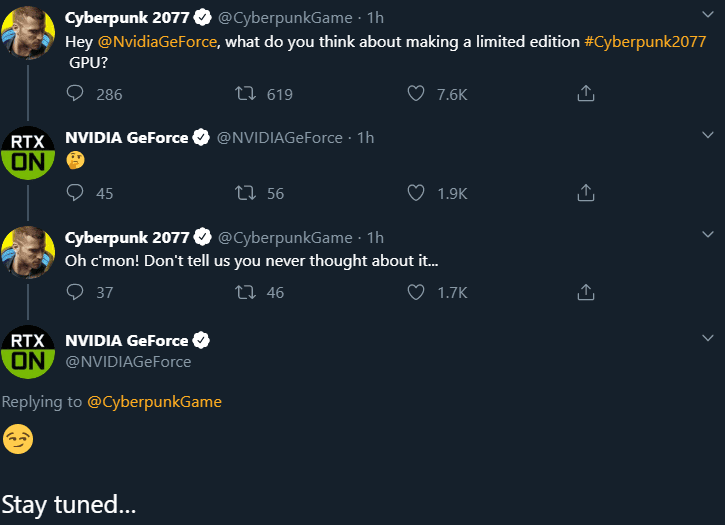725x525 pixels.
Task: Share the "Oh c'mon!" tweet
Action: coord(586,292)
